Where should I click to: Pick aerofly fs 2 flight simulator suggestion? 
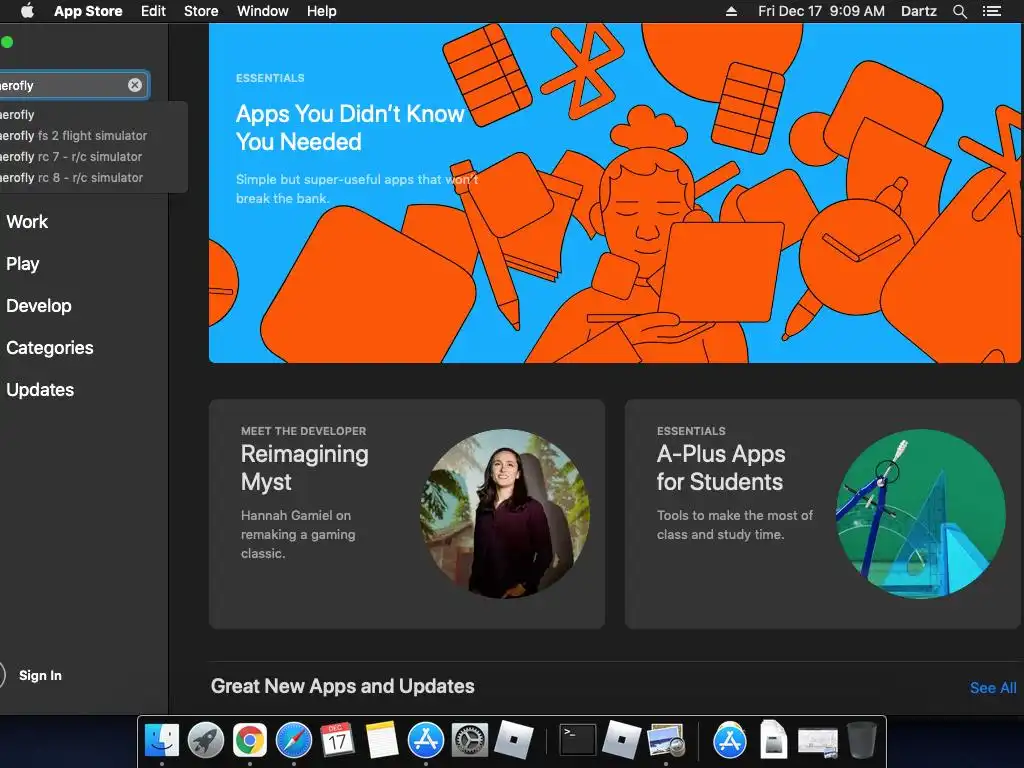74,136
